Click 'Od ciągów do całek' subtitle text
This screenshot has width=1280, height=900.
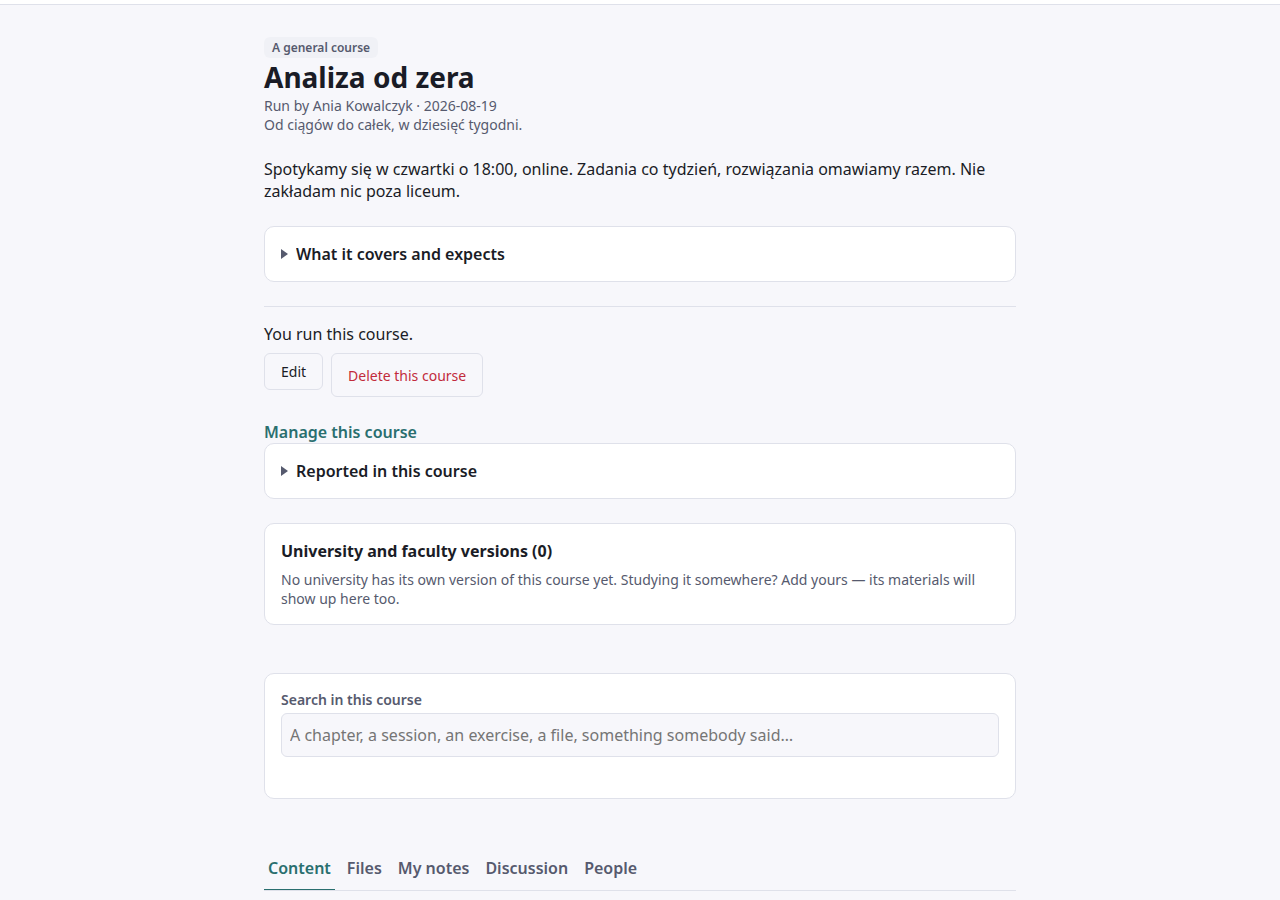point(393,125)
